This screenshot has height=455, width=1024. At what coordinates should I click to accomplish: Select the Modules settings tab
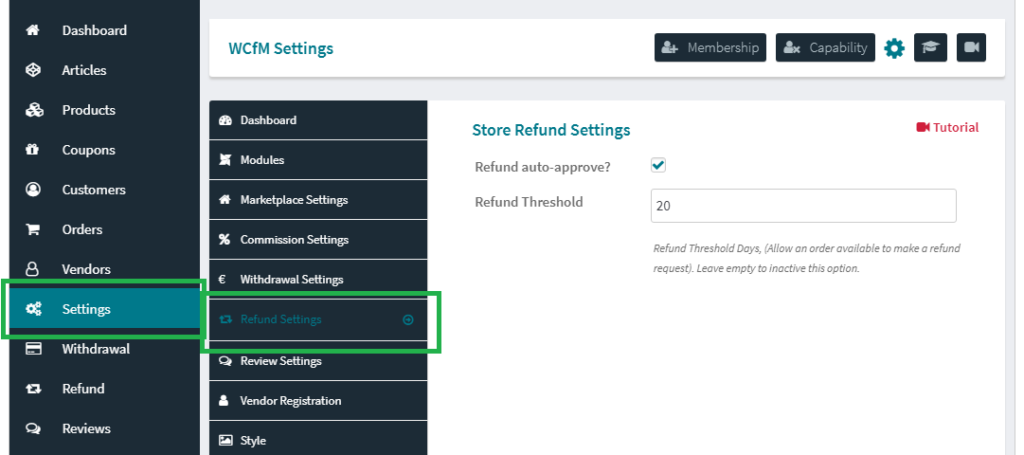[318, 160]
